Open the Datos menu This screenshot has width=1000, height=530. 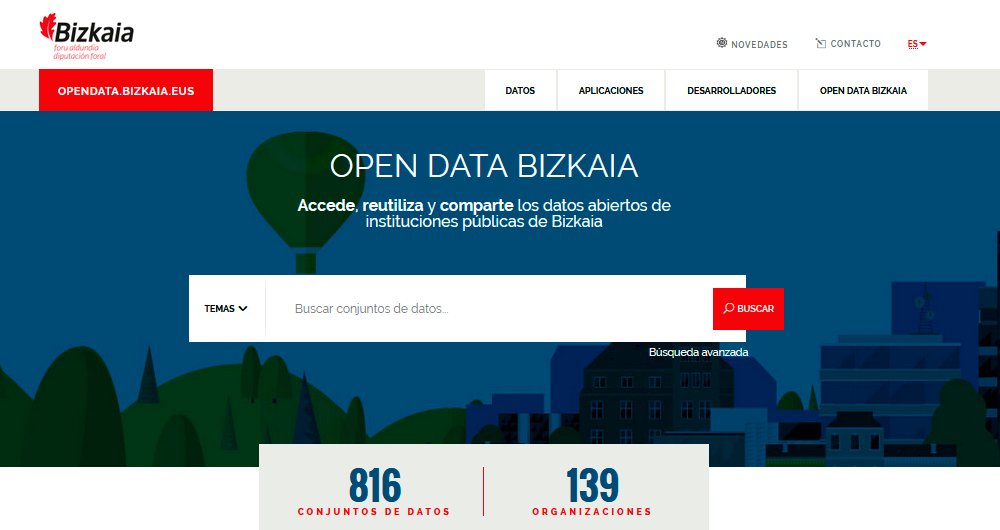520,91
